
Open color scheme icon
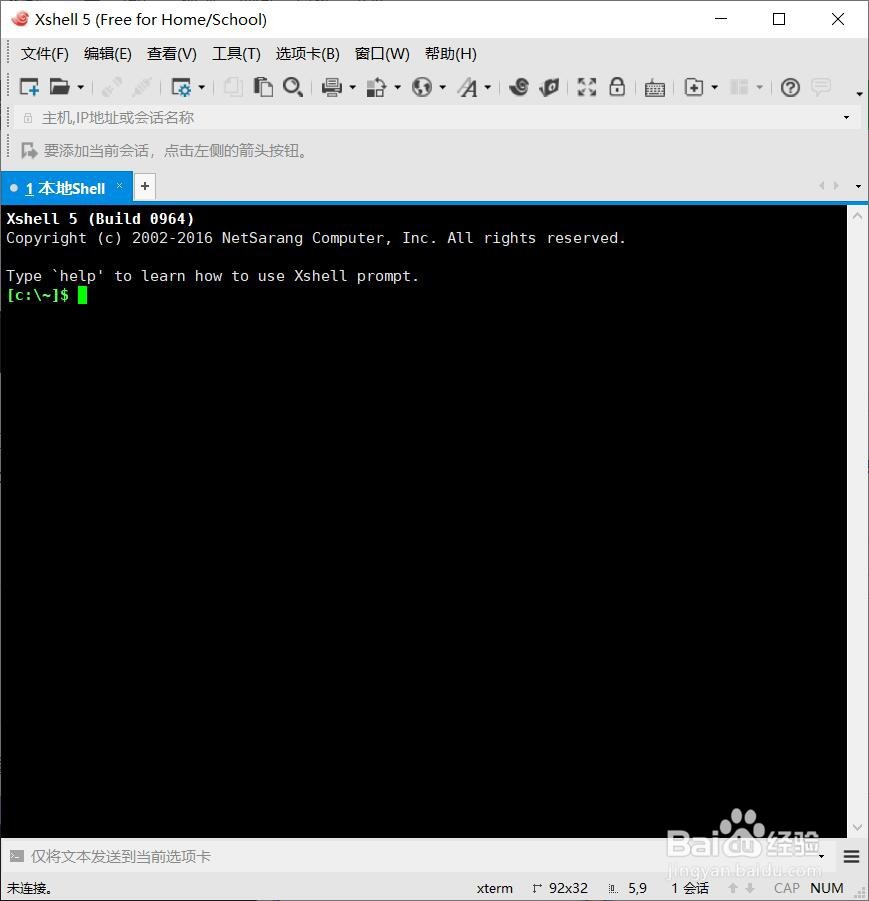click(x=376, y=87)
